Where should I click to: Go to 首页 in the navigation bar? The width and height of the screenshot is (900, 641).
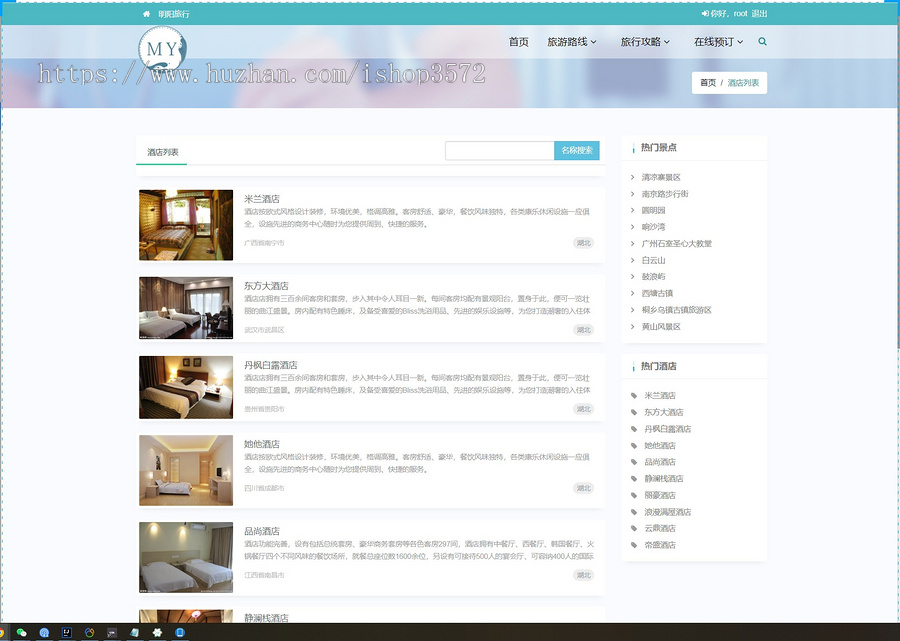pos(518,42)
